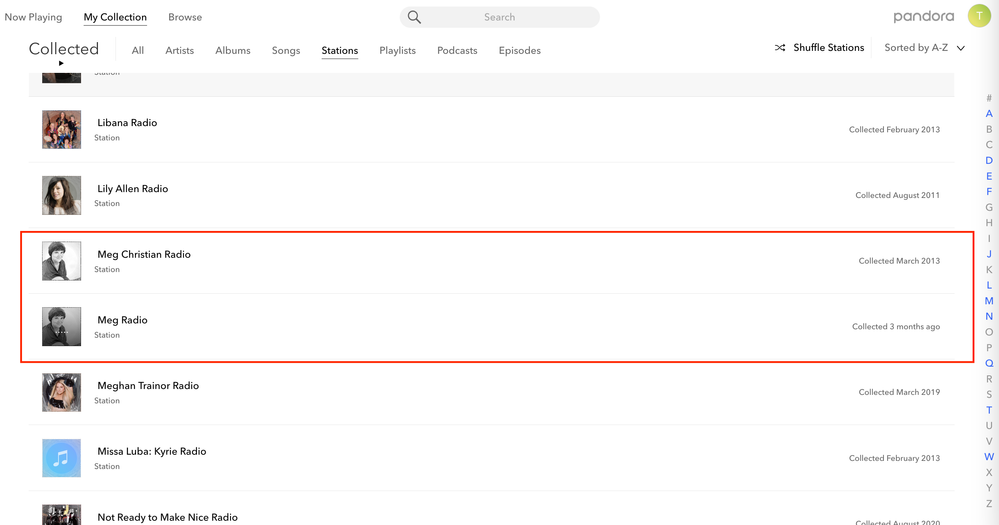Click 'Collected March 2013' on Meg Christian row

click(x=899, y=261)
